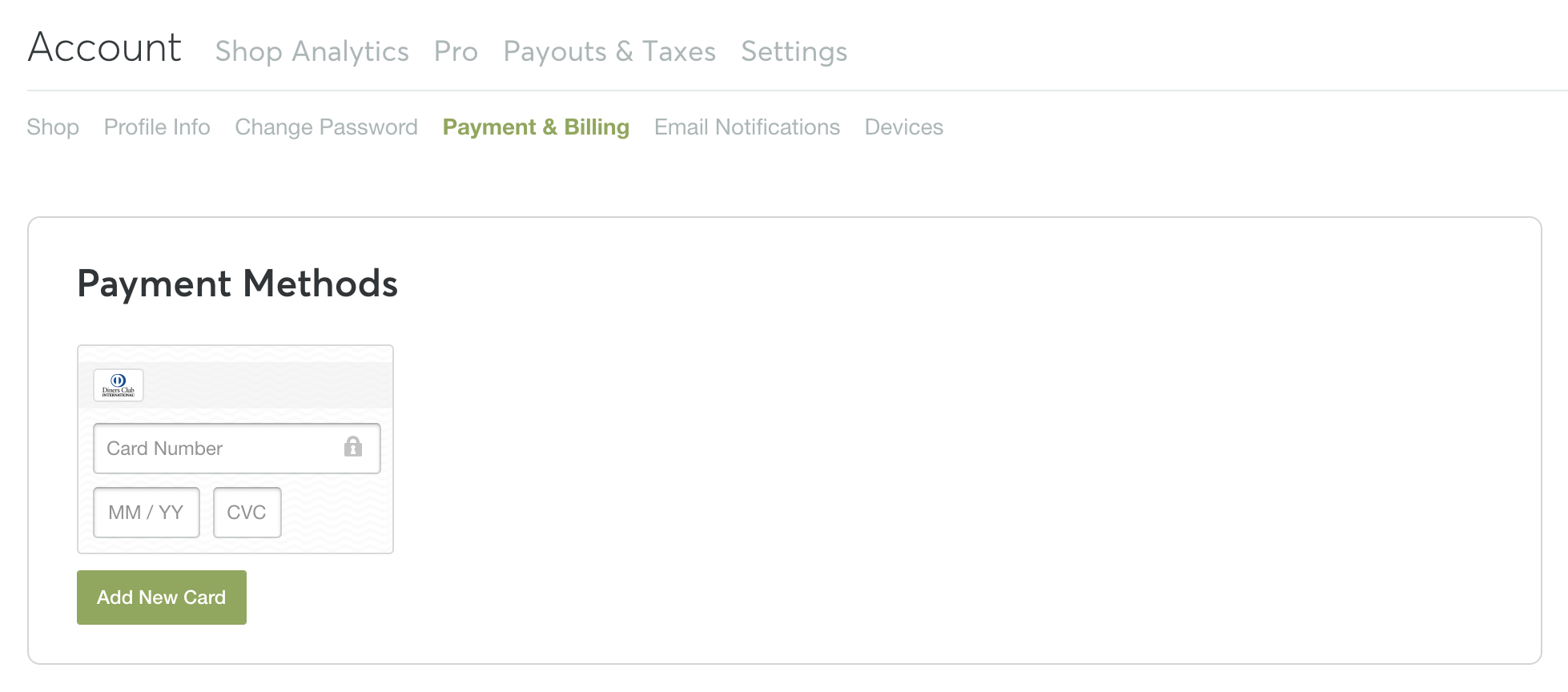
Task: Open Payouts & Taxes
Action: (609, 51)
